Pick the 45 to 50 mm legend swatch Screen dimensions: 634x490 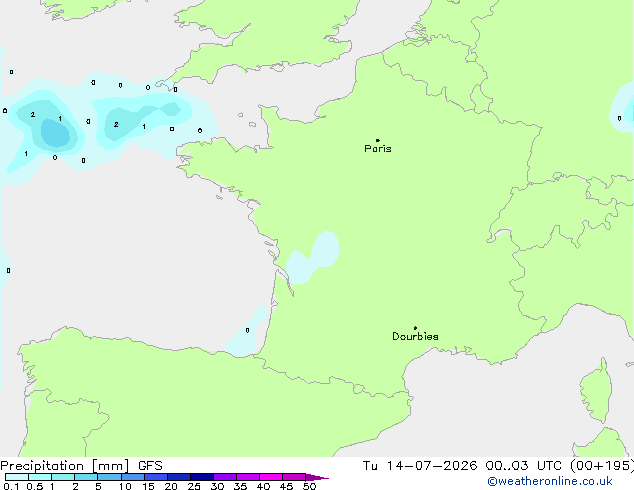pyautogui.click(x=294, y=477)
